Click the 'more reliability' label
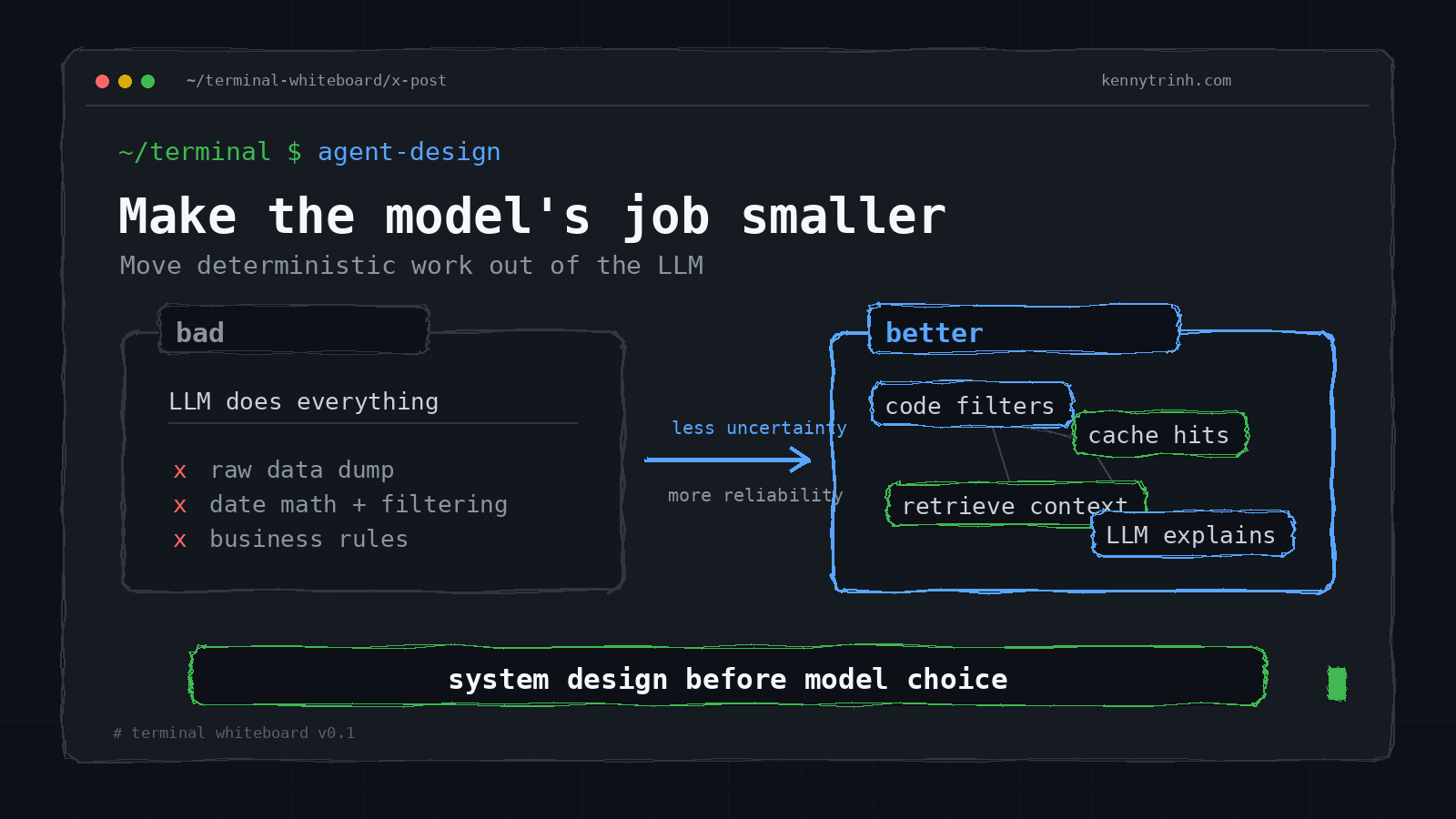This screenshot has height=819, width=1456. coord(755,495)
